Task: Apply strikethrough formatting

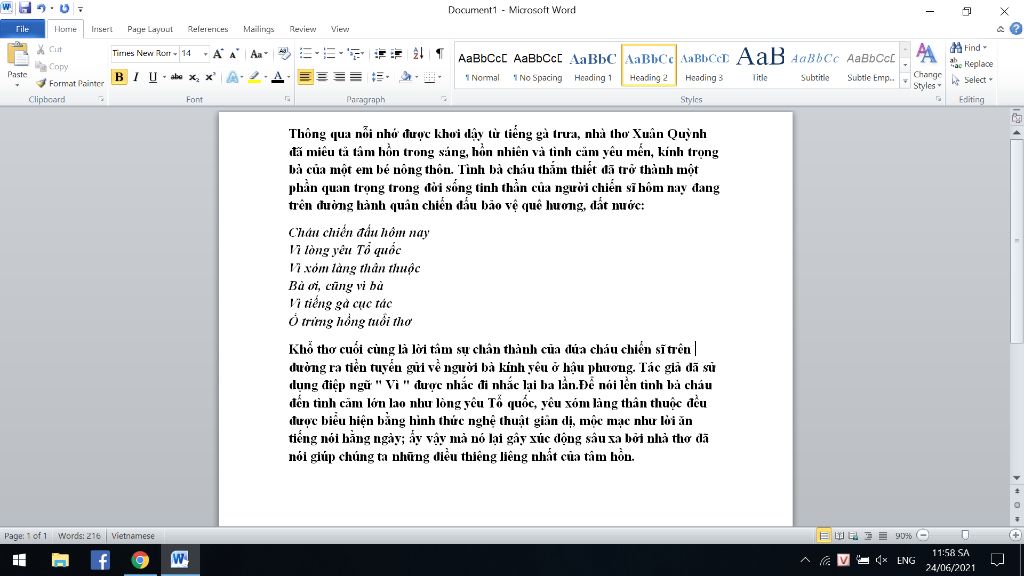Action: click(176, 77)
